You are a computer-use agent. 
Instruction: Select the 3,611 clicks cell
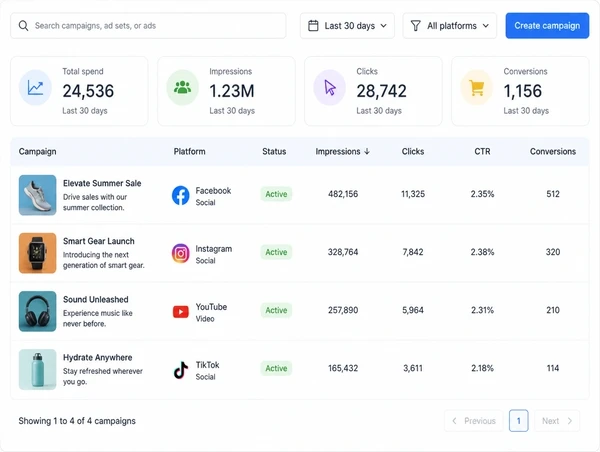(413, 368)
